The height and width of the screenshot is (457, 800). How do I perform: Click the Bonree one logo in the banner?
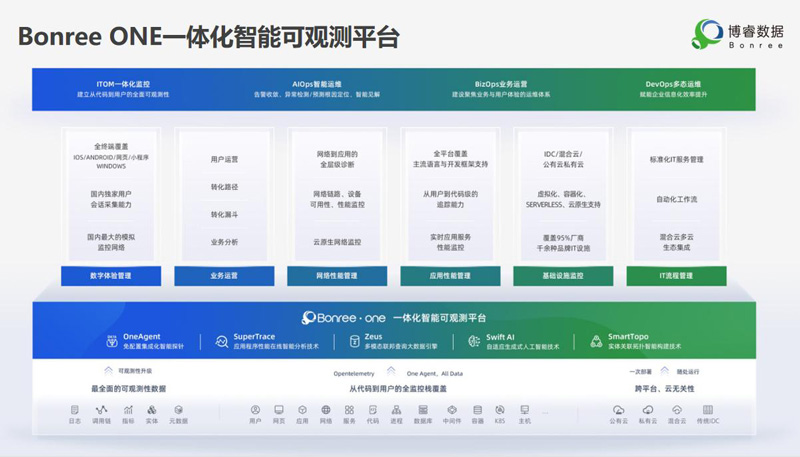[x=343, y=318]
